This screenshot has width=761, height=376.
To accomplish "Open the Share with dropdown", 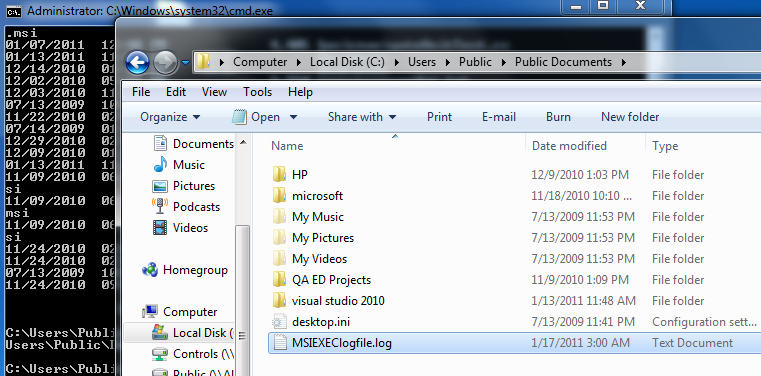I will pos(362,117).
